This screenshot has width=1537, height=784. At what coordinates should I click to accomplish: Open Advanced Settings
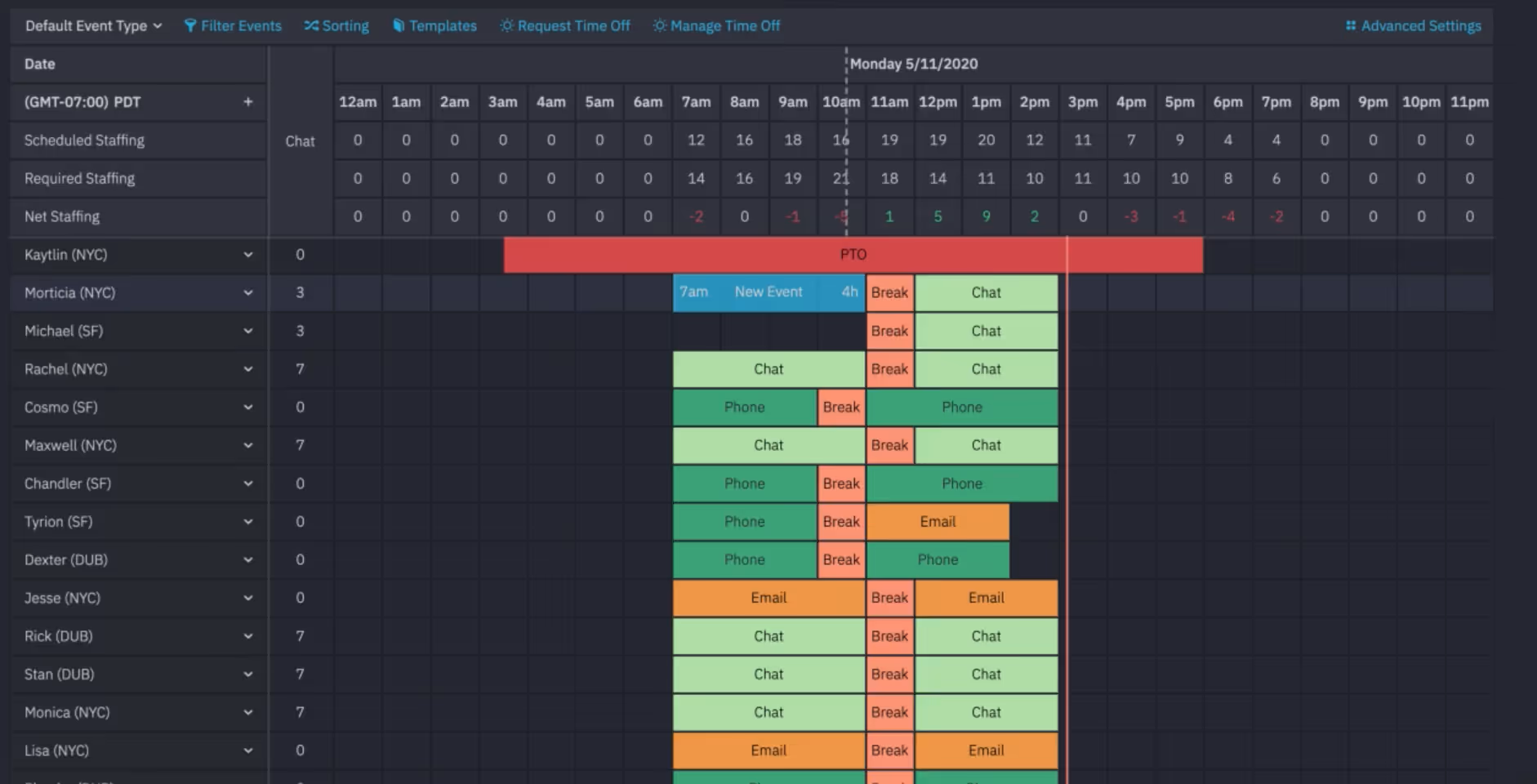pyautogui.click(x=1414, y=26)
